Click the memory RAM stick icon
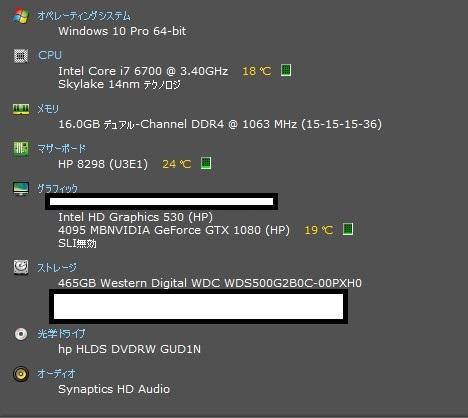Viewport: 468px width, 418px height. (x=21, y=109)
